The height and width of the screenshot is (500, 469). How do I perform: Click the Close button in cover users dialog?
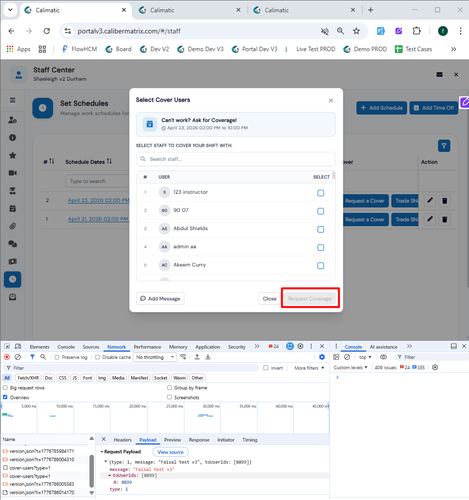pyautogui.click(x=269, y=298)
